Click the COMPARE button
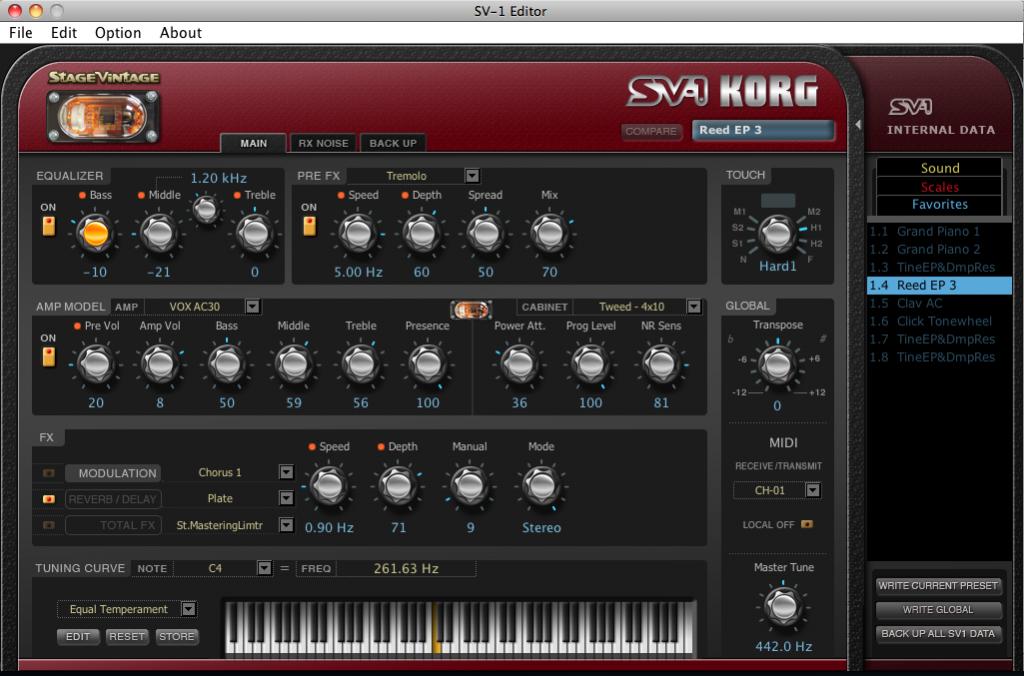 coord(651,131)
